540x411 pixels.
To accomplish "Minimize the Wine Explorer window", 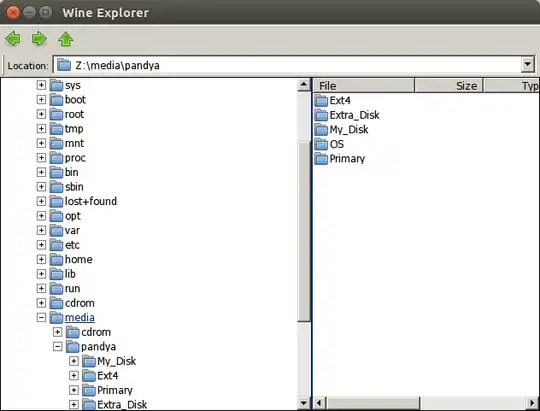I will click(29, 13).
